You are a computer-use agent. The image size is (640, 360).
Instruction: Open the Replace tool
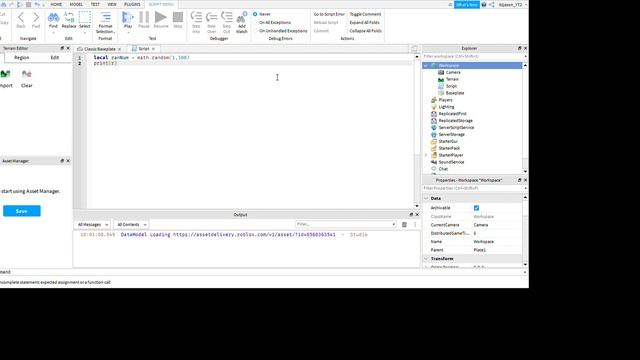[69, 20]
